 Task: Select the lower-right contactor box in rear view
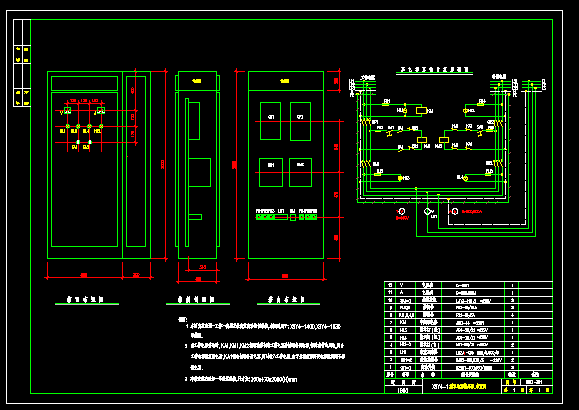point(300,172)
